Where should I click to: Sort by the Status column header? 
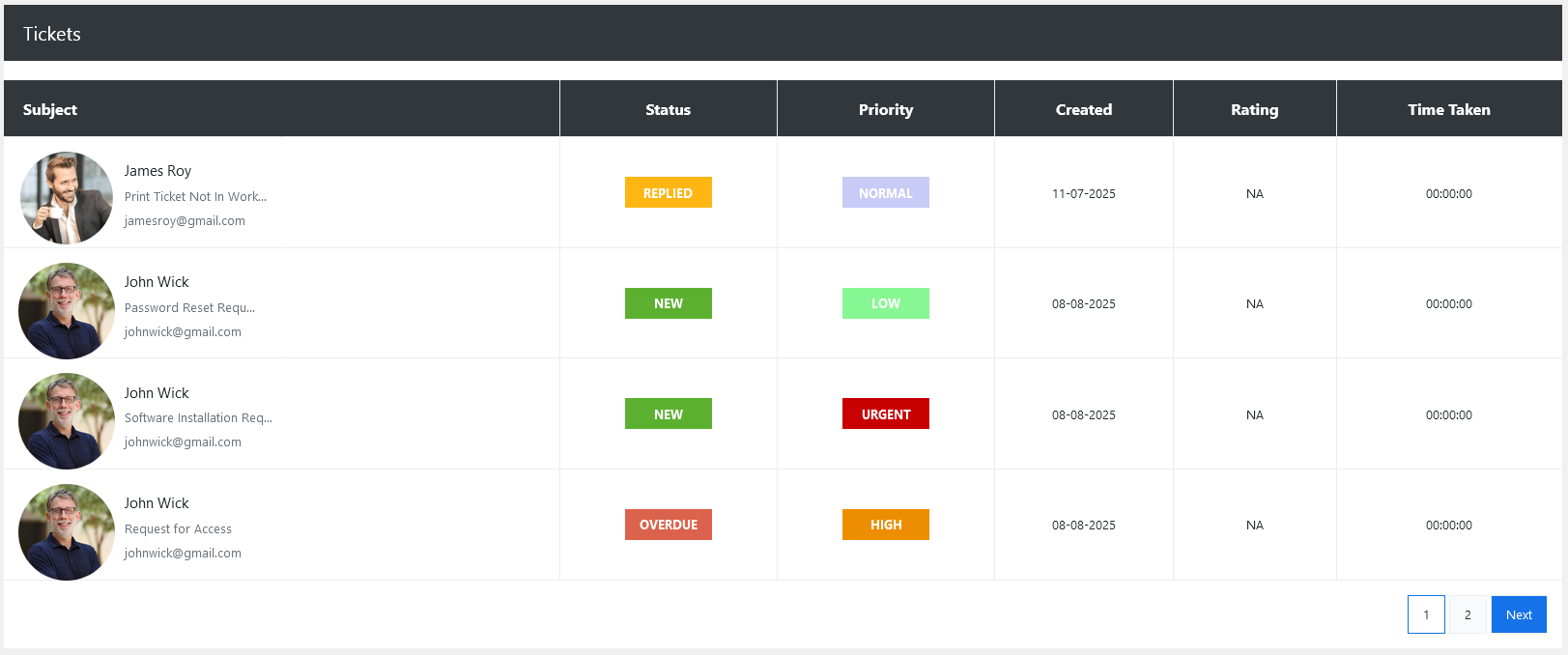668,109
